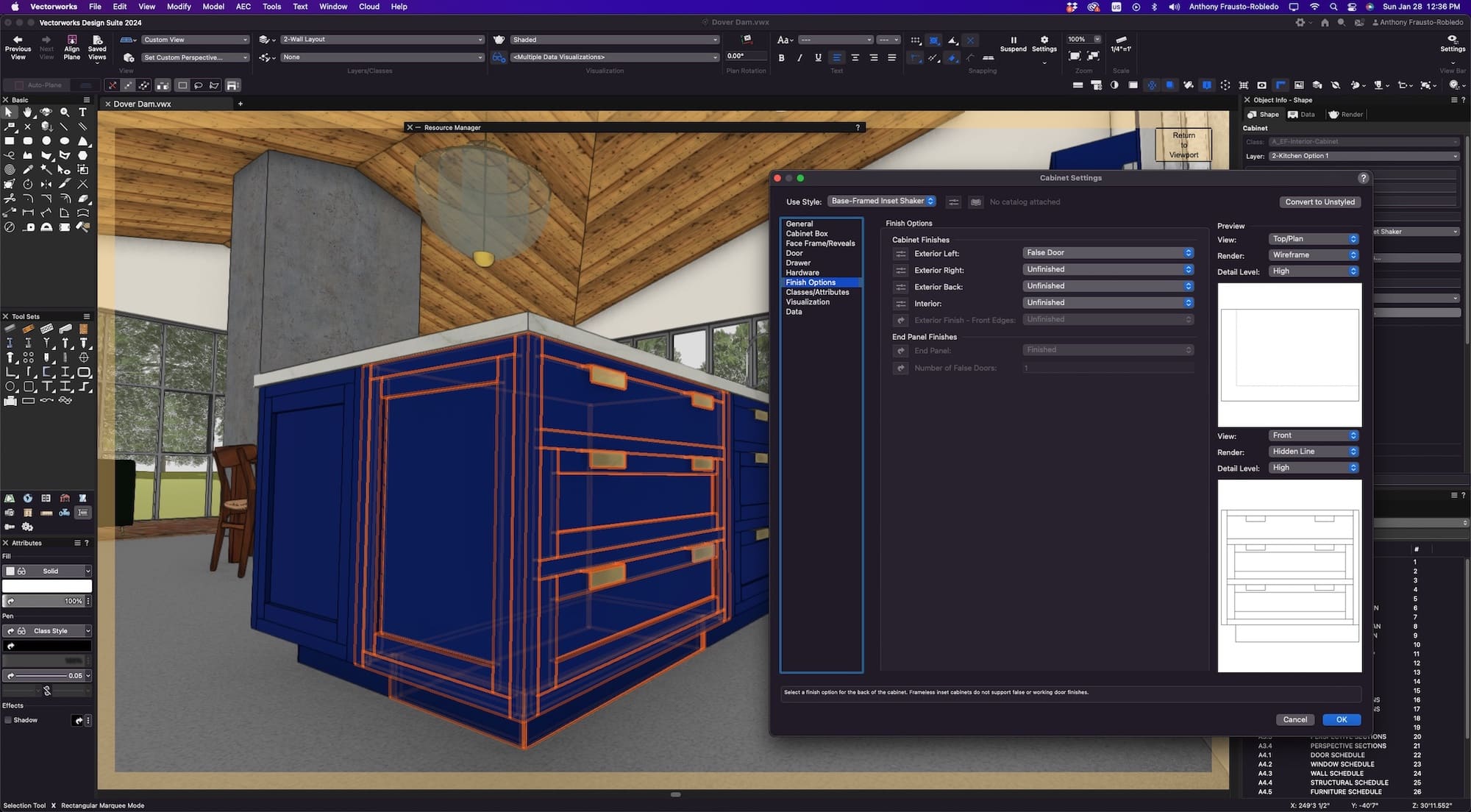Activate the Protractor tool
The height and width of the screenshot is (812, 1471).
click(46, 227)
